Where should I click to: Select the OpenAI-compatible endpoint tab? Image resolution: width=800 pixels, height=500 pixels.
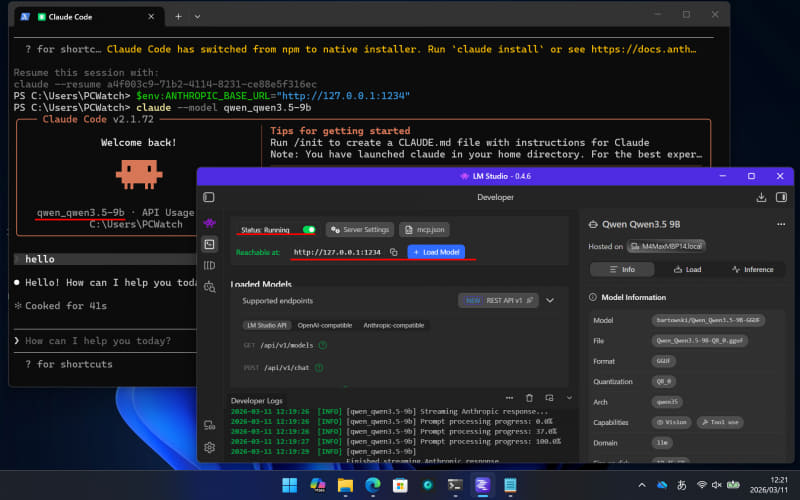tap(325, 326)
